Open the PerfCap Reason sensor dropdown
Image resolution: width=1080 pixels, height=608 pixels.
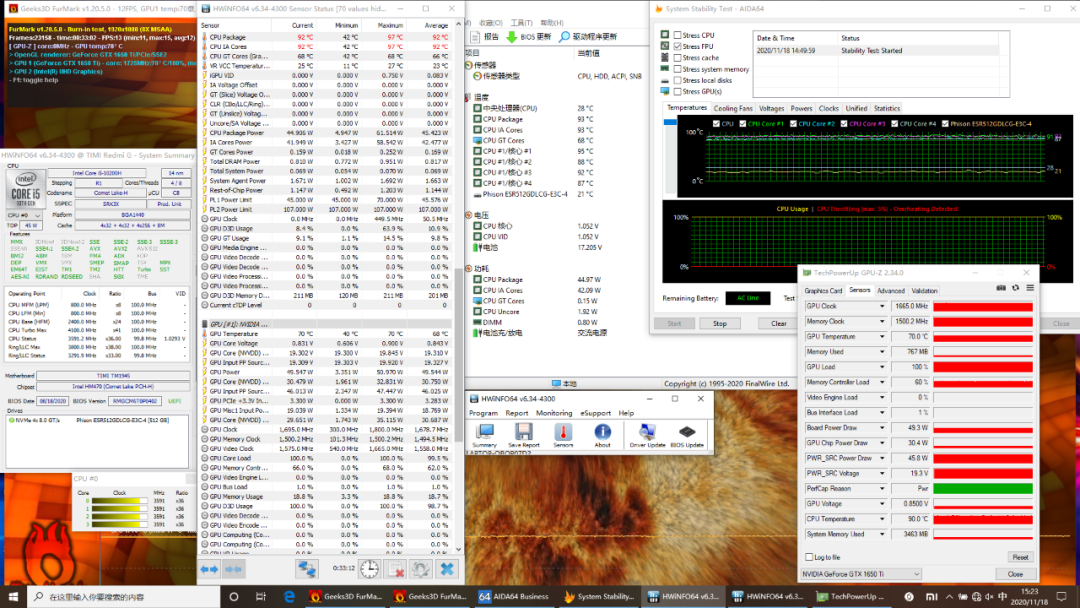point(882,488)
